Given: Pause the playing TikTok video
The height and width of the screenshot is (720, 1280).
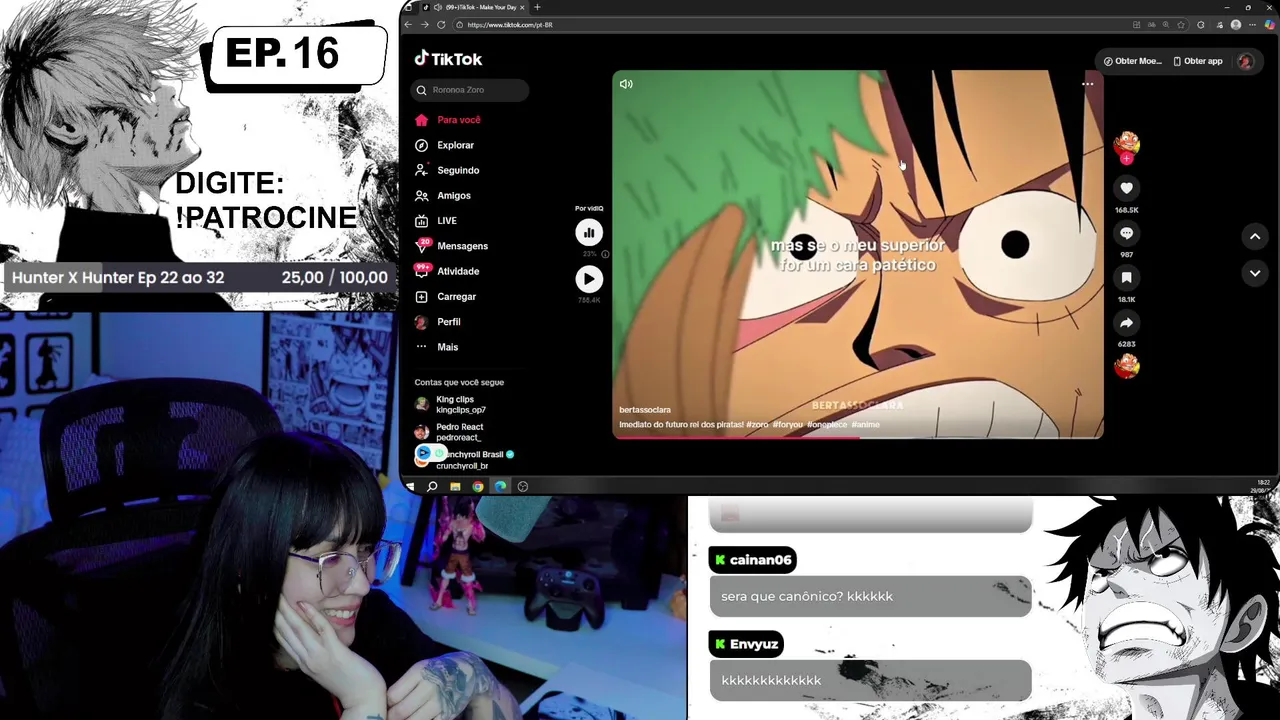Looking at the screenshot, I should 858,254.
